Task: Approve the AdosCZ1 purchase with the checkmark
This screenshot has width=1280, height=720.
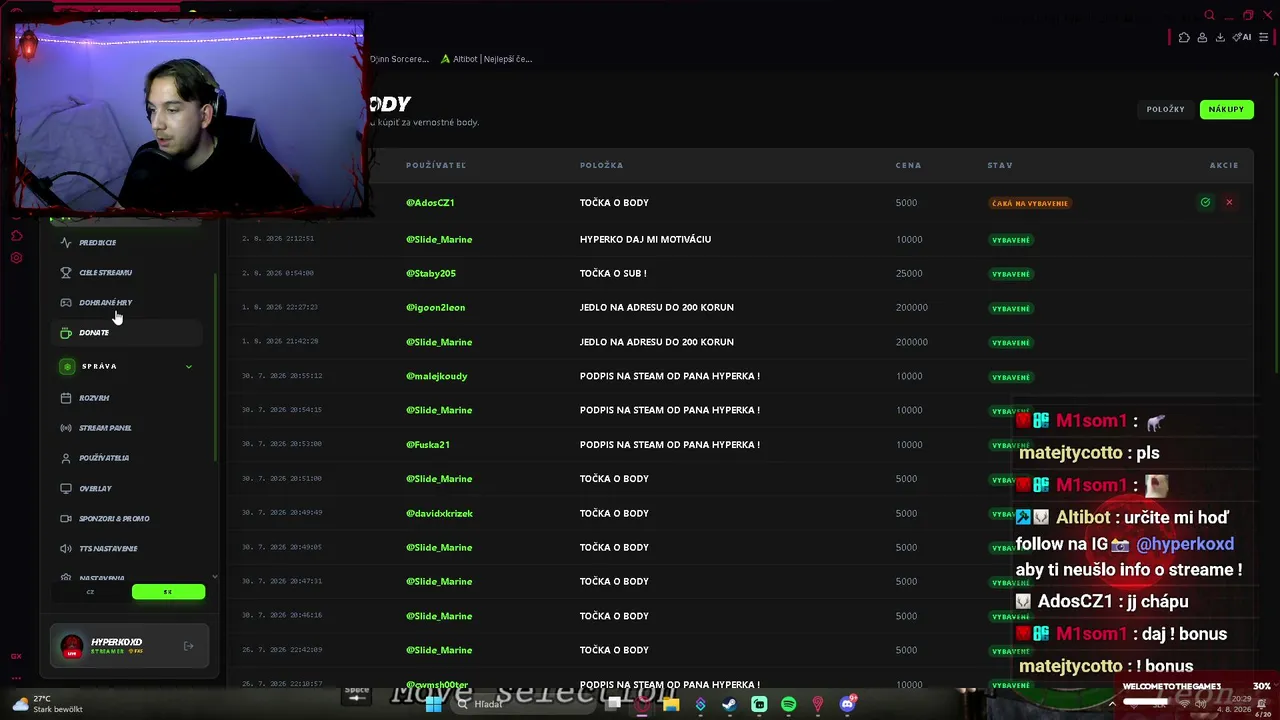Action: (x=1205, y=203)
